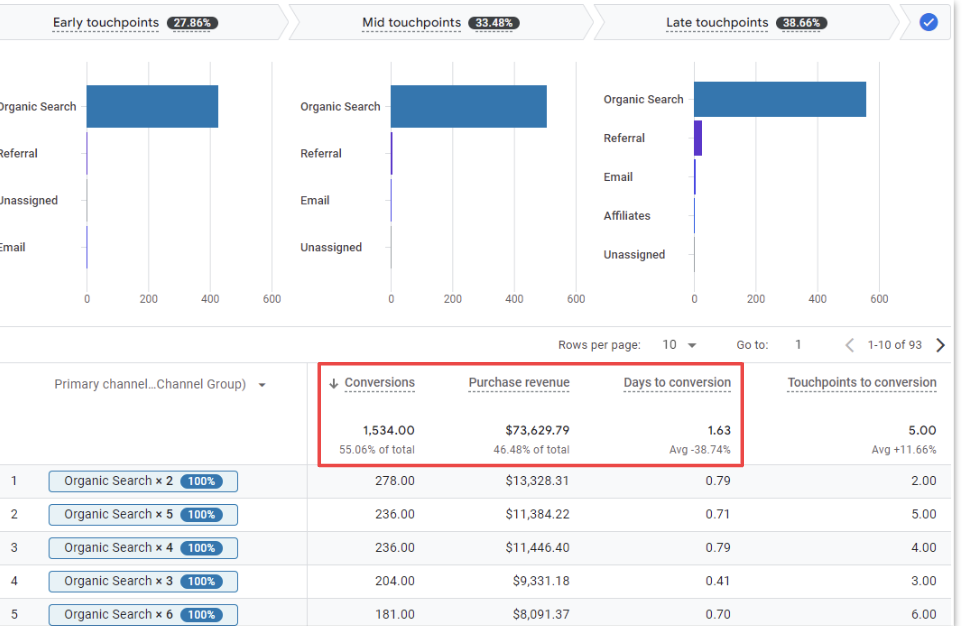Screen dimensions: 962x626
Task: Click total conversions value 1,534.00
Action: [x=388, y=430]
